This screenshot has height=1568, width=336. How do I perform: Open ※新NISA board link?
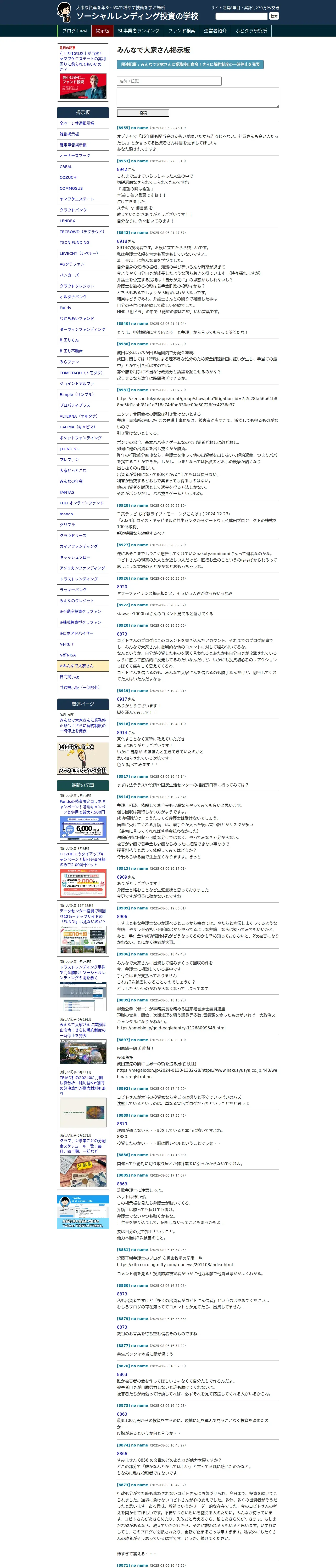pyautogui.click(x=83, y=655)
